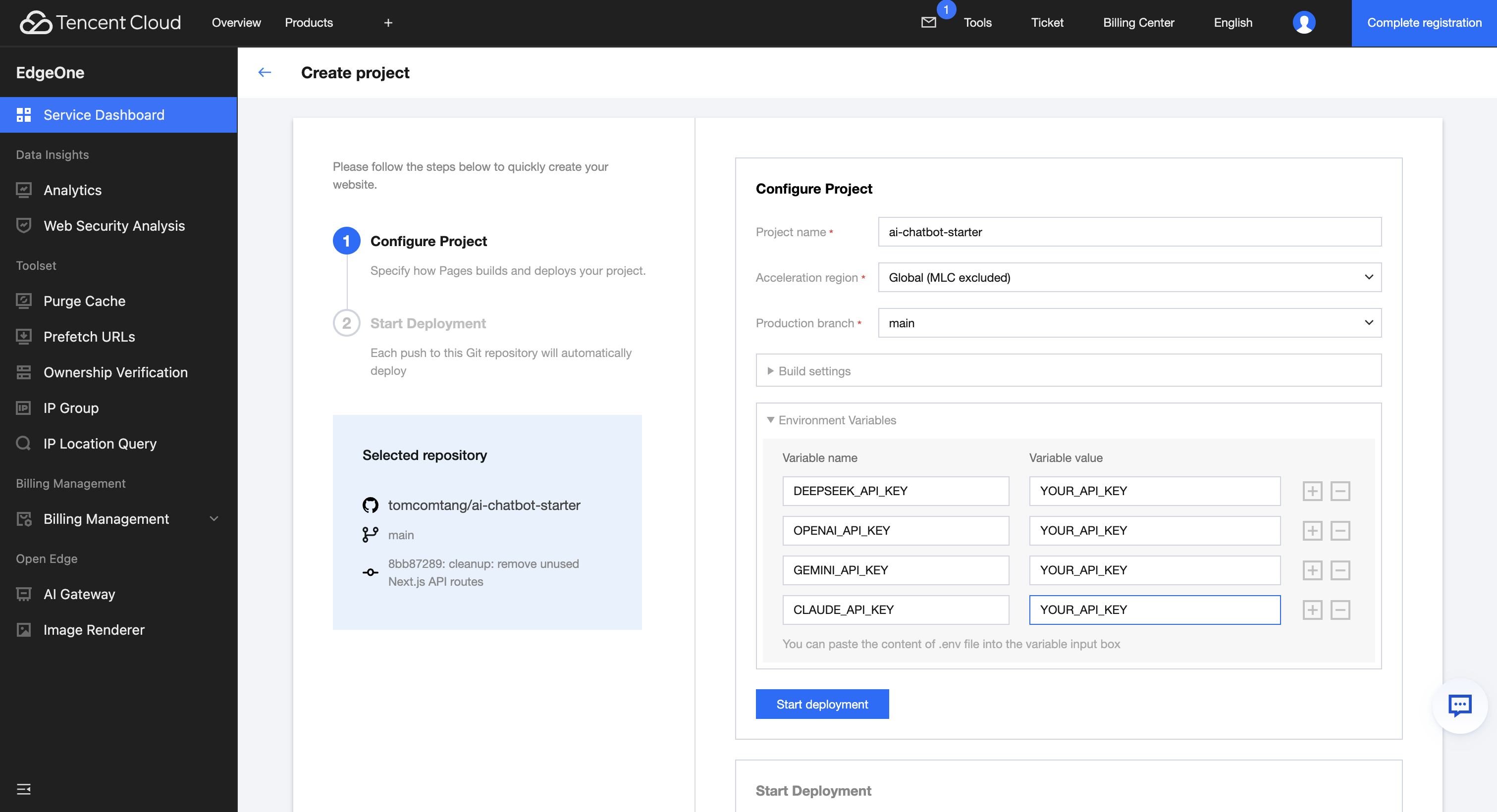Add a variable after GEMINI_API_KEY row

coord(1312,570)
